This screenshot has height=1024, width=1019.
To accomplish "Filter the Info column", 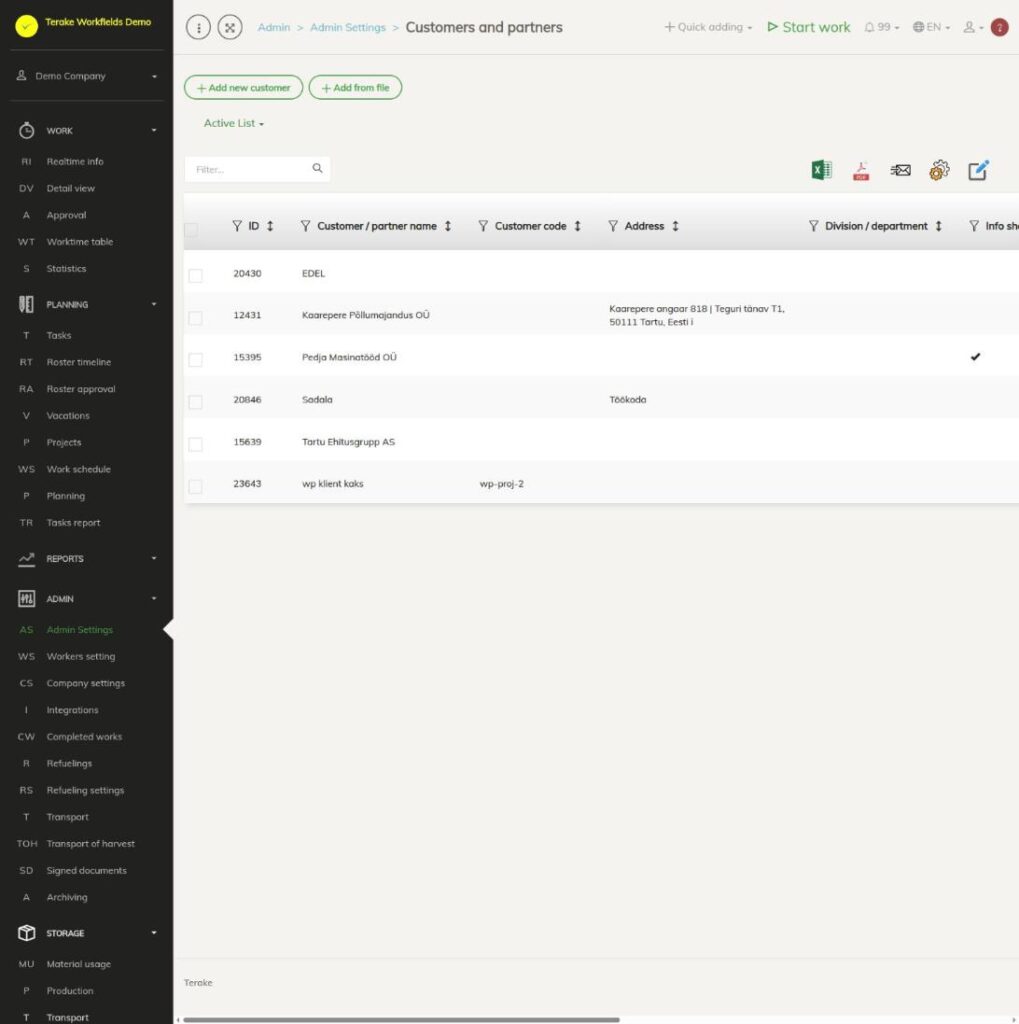I will tap(974, 226).
